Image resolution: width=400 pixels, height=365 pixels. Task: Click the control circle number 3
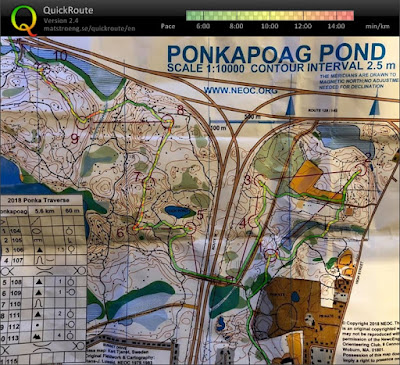coord(261,182)
